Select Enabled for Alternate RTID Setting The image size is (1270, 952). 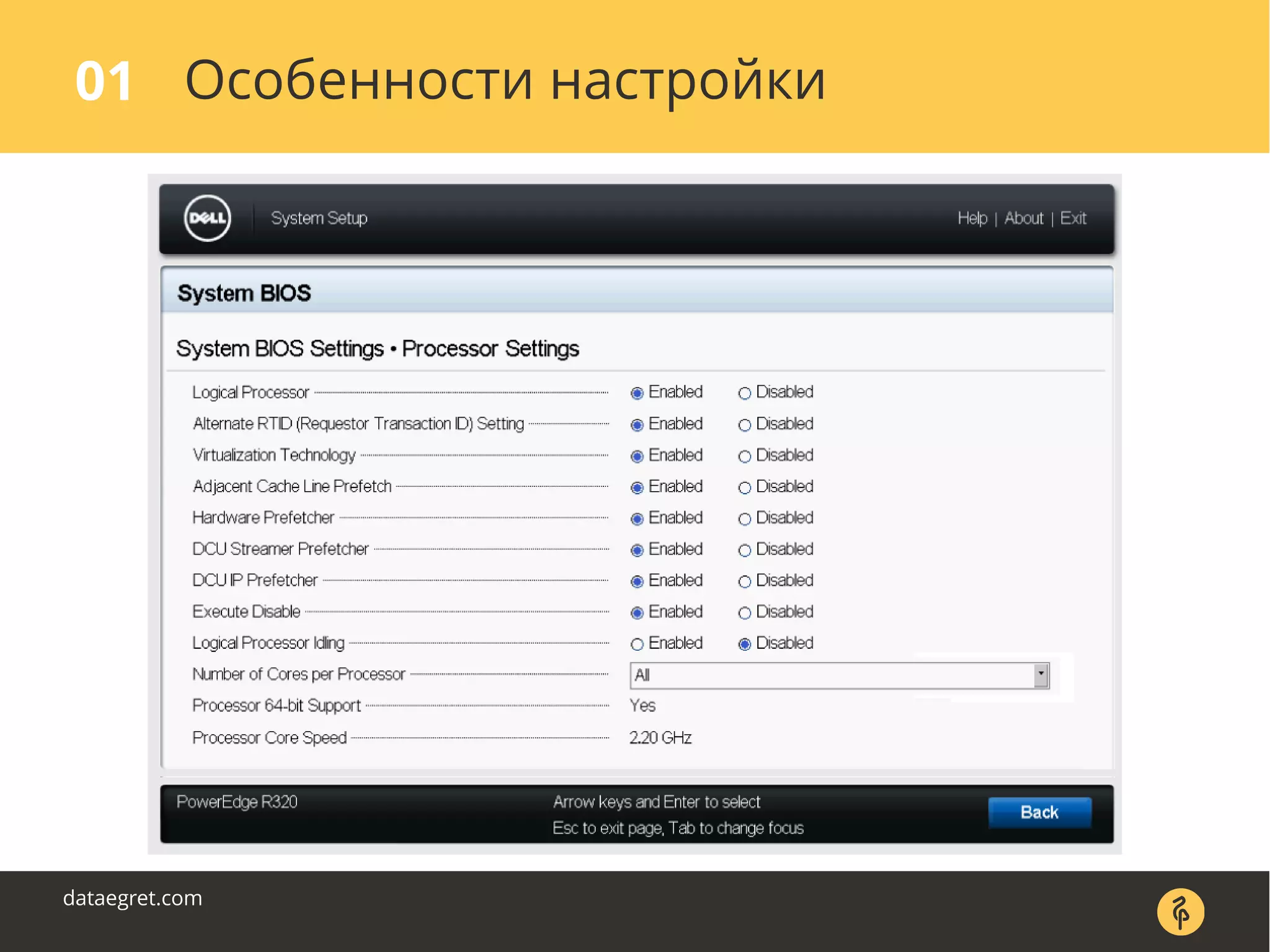click(x=637, y=425)
